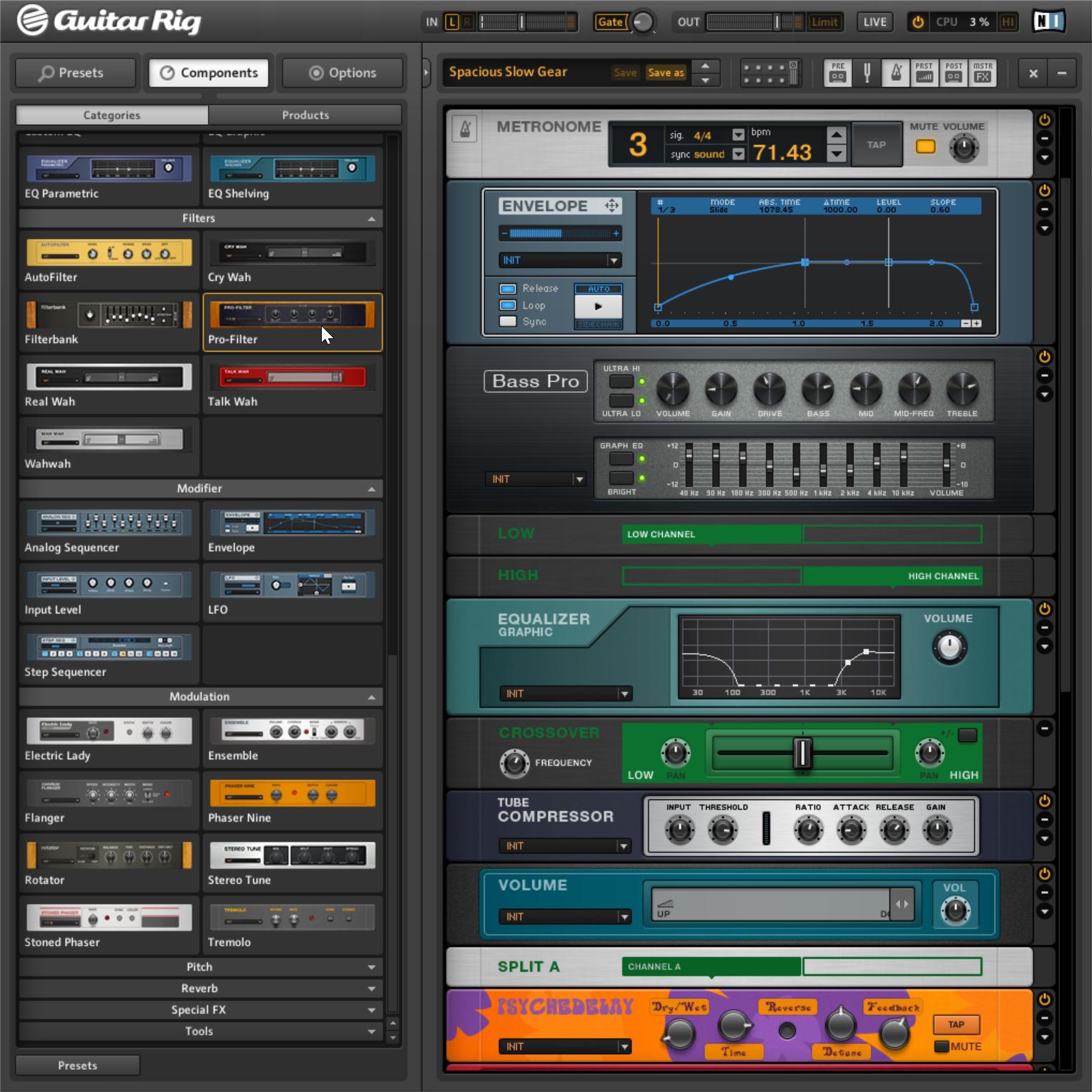Select the EQ Shelving component
This screenshot has width=1092, height=1092.
[x=292, y=177]
